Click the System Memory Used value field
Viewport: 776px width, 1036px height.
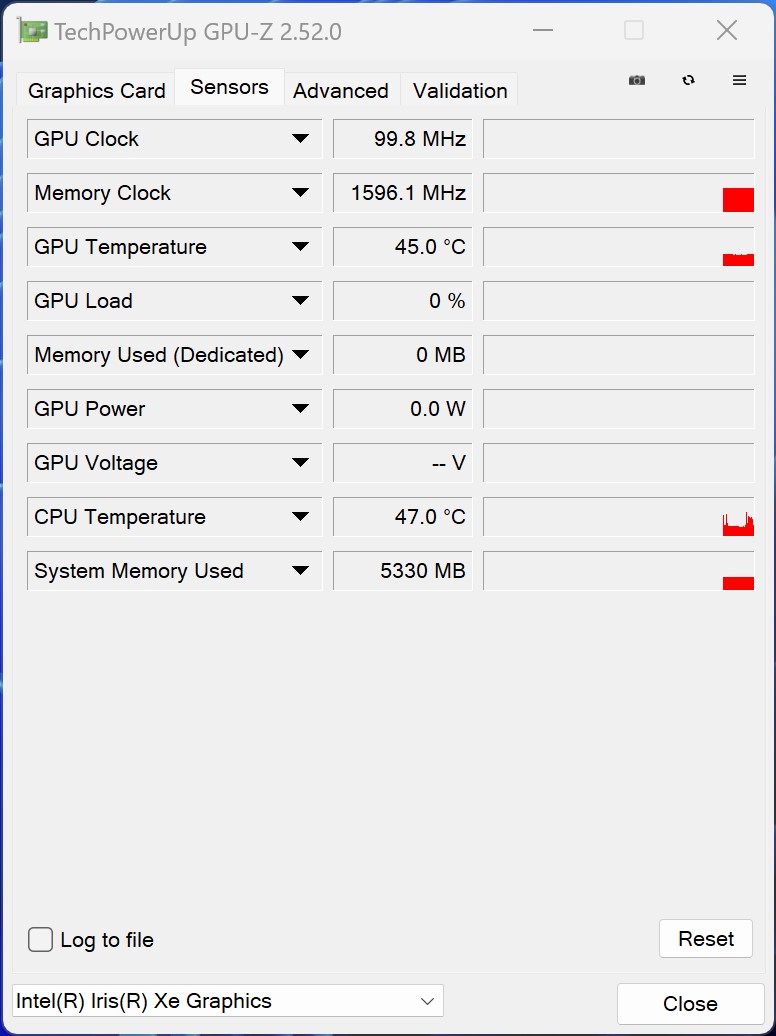point(402,571)
